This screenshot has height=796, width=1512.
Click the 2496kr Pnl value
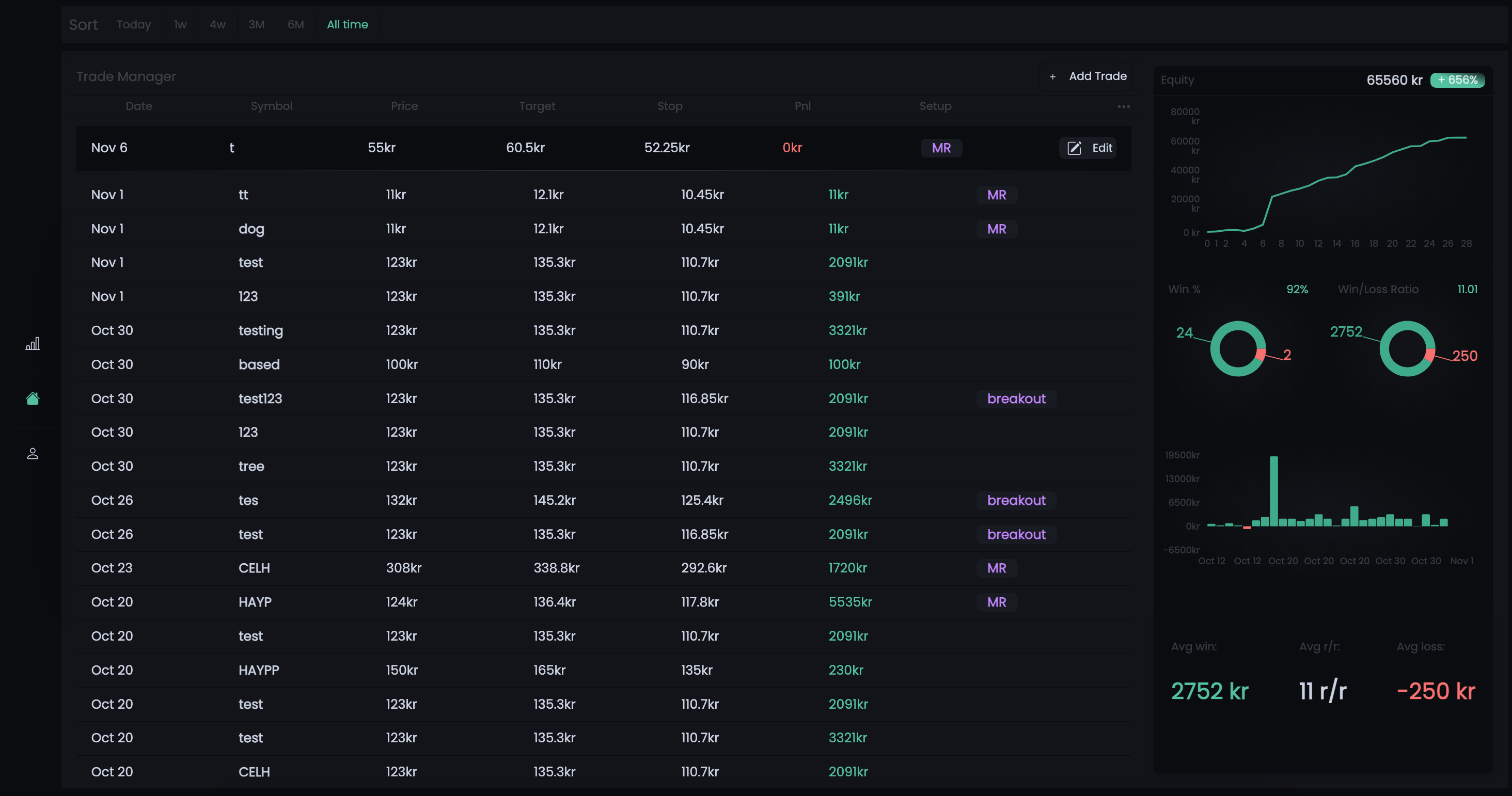click(850, 500)
